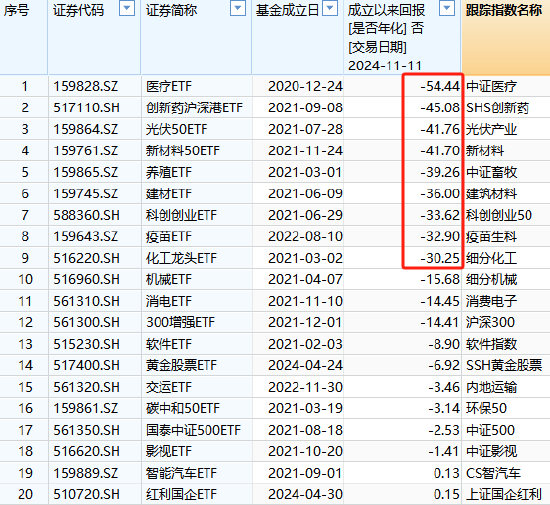The height and width of the screenshot is (505, 550).
Task: Select inception date 2020-12-24
Action: click(x=305, y=86)
